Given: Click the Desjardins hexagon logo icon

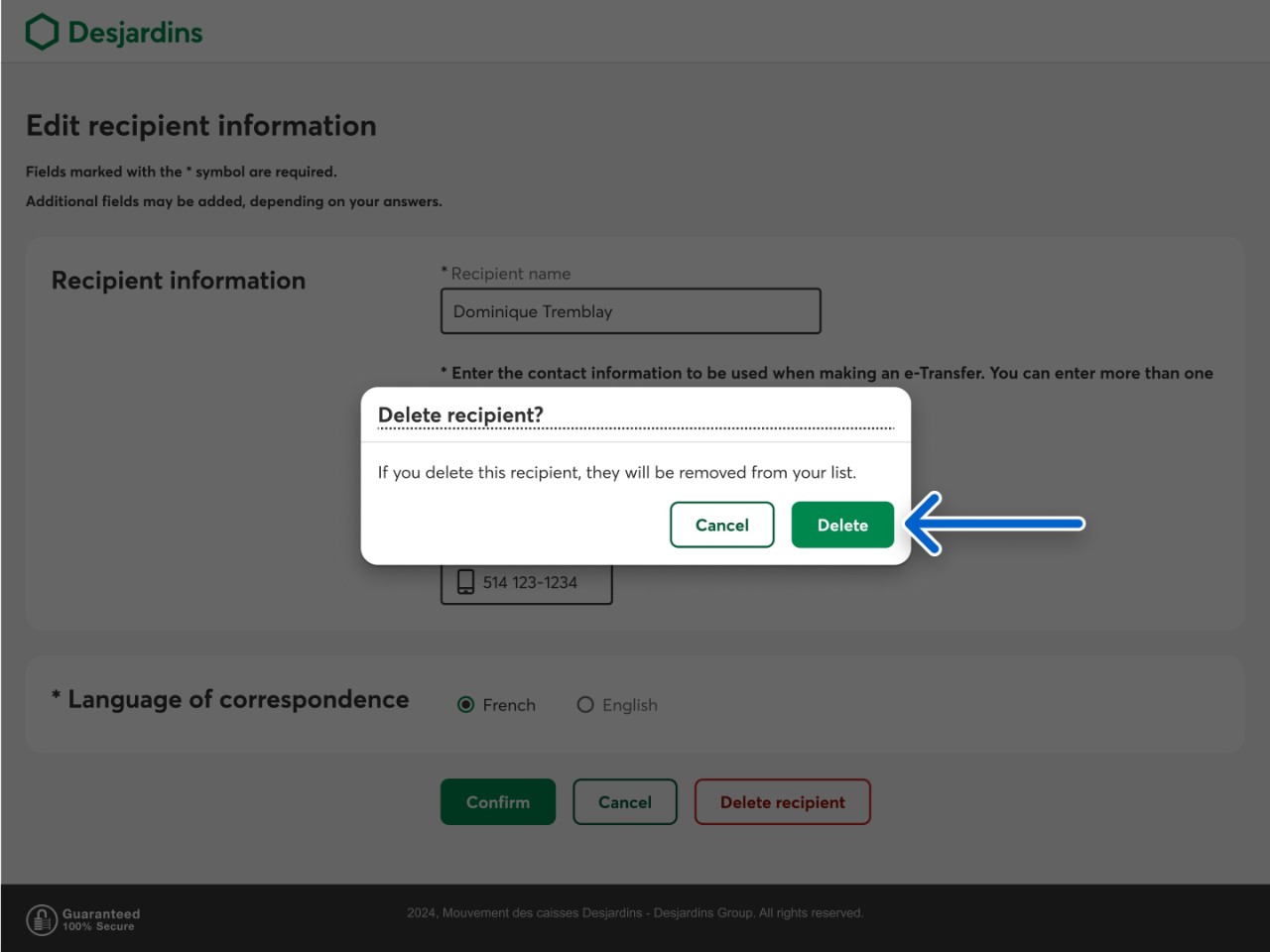Looking at the screenshot, I should tap(42, 32).
